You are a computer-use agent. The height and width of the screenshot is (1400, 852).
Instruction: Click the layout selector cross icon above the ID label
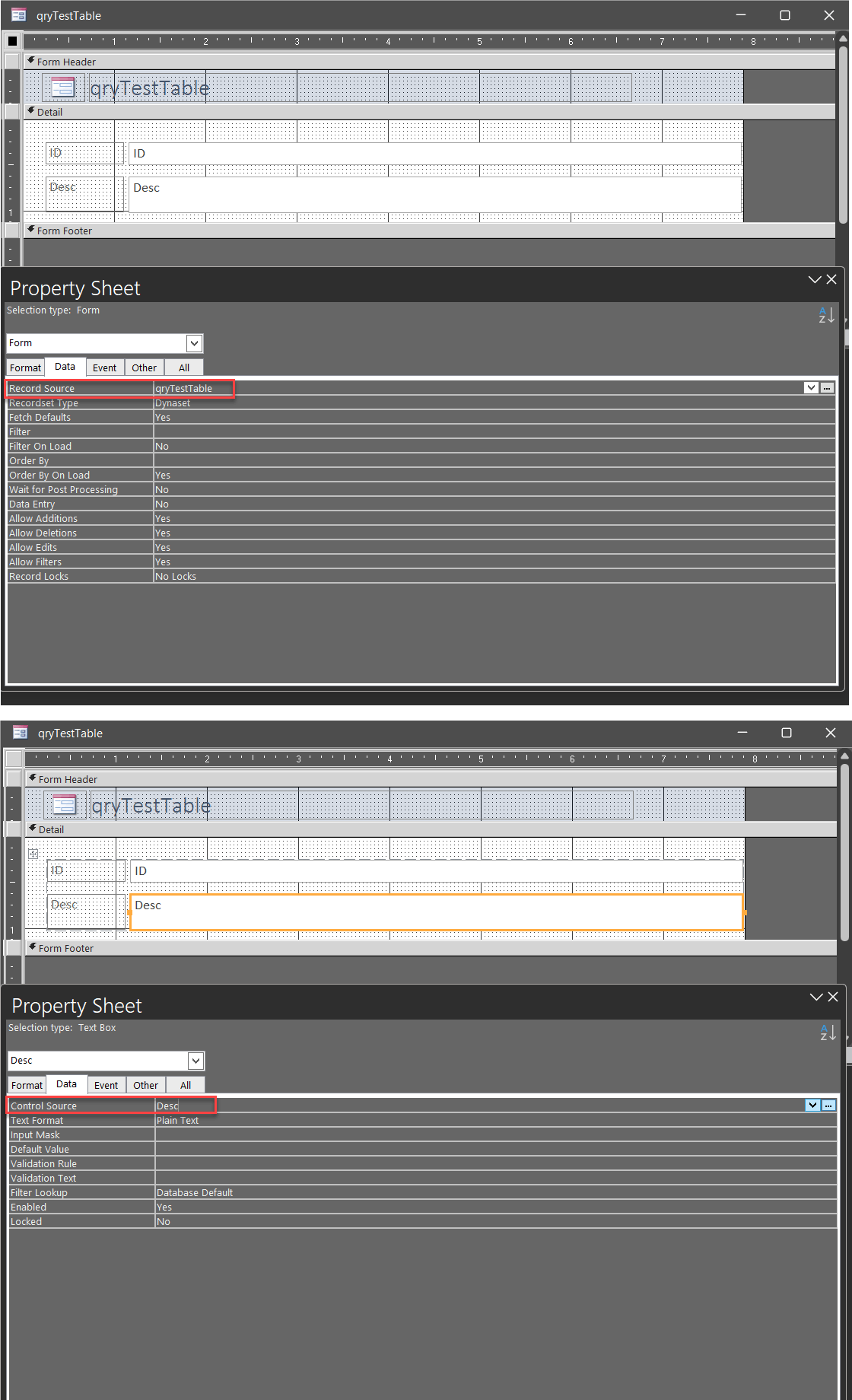click(x=33, y=854)
